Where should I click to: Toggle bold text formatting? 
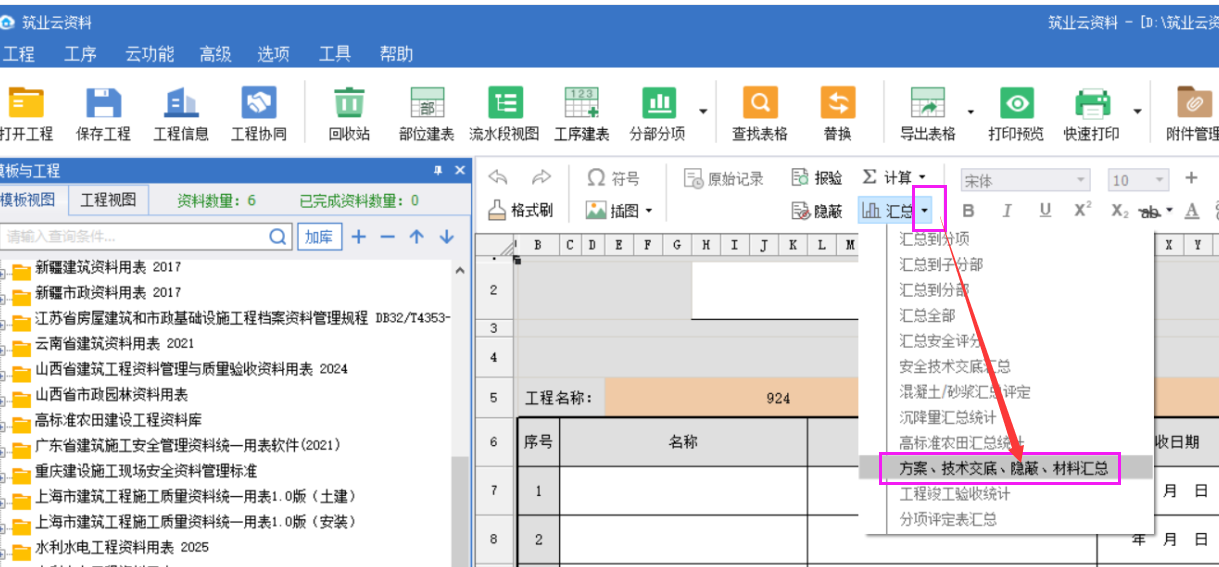click(968, 211)
